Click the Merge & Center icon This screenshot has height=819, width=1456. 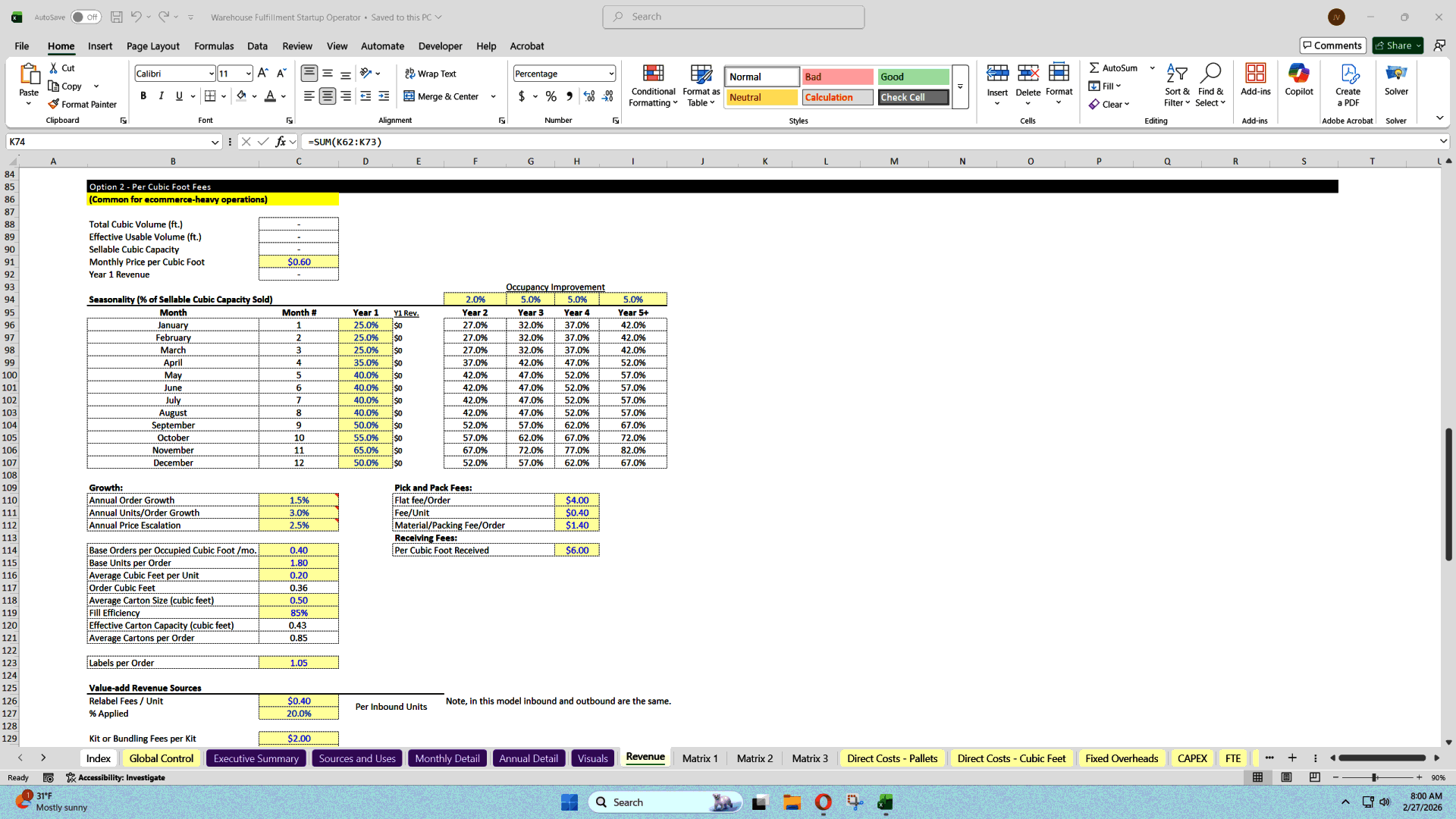[x=408, y=96]
